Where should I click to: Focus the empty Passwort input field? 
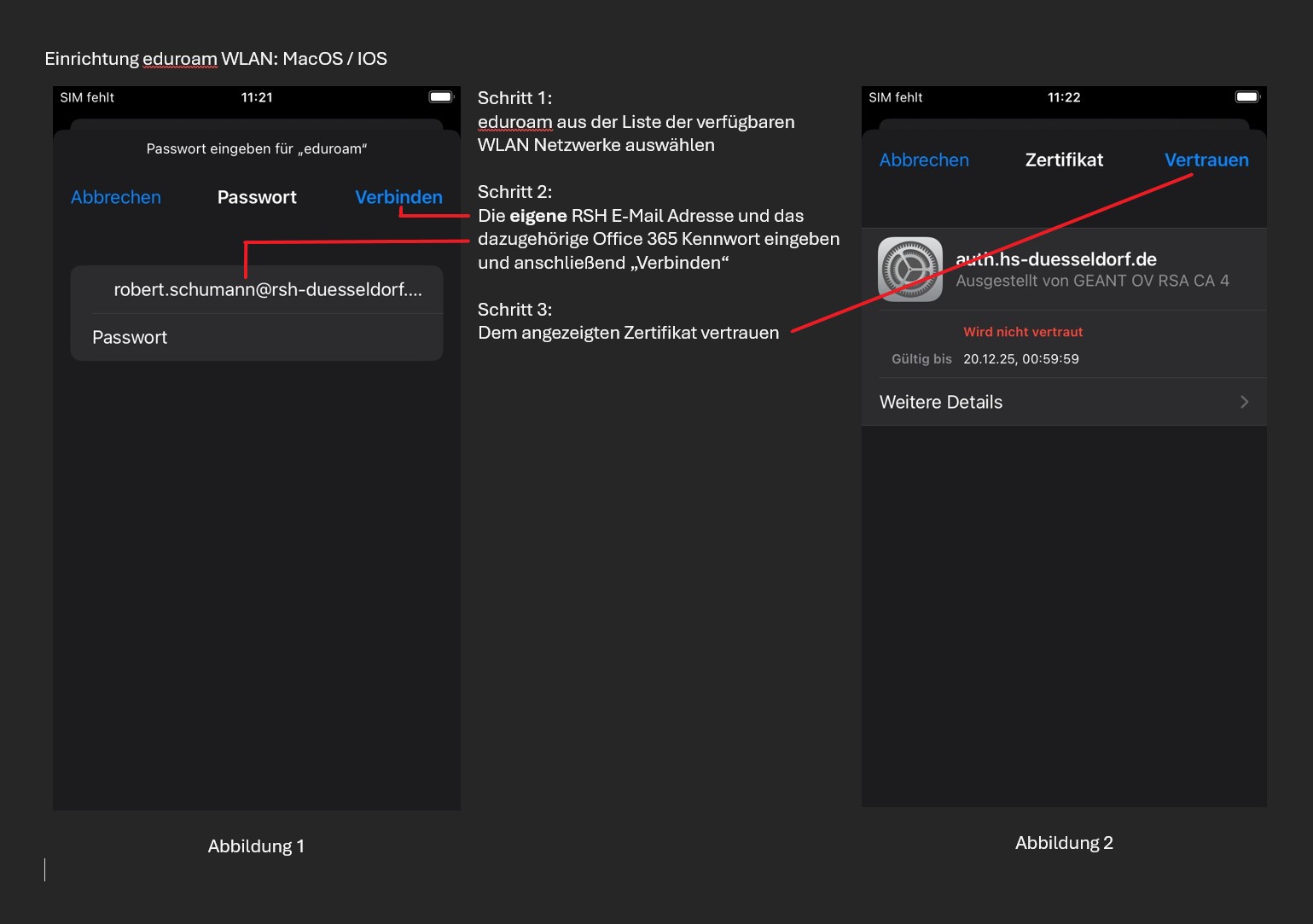[256, 338]
